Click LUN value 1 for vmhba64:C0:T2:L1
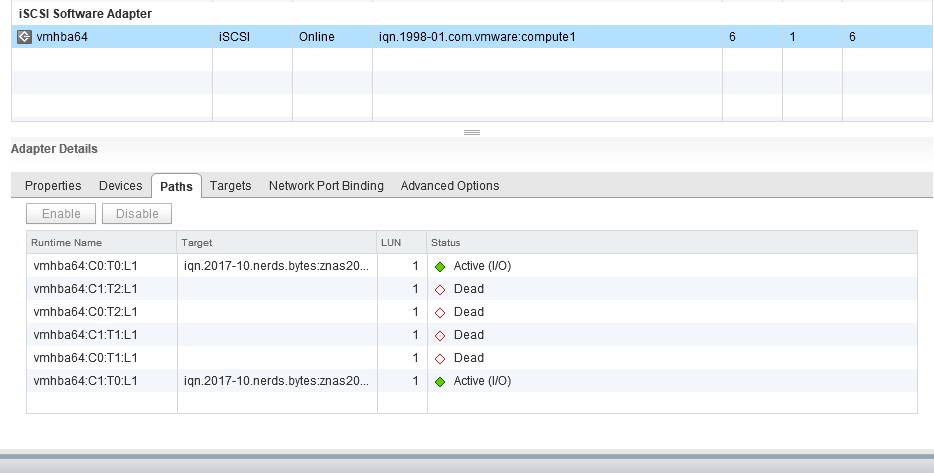Image resolution: width=934 pixels, height=473 pixels. [415, 312]
